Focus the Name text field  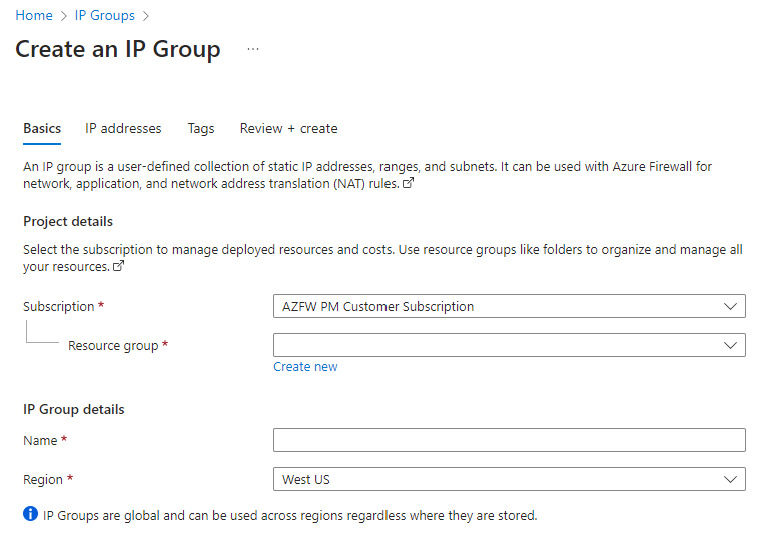509,440
